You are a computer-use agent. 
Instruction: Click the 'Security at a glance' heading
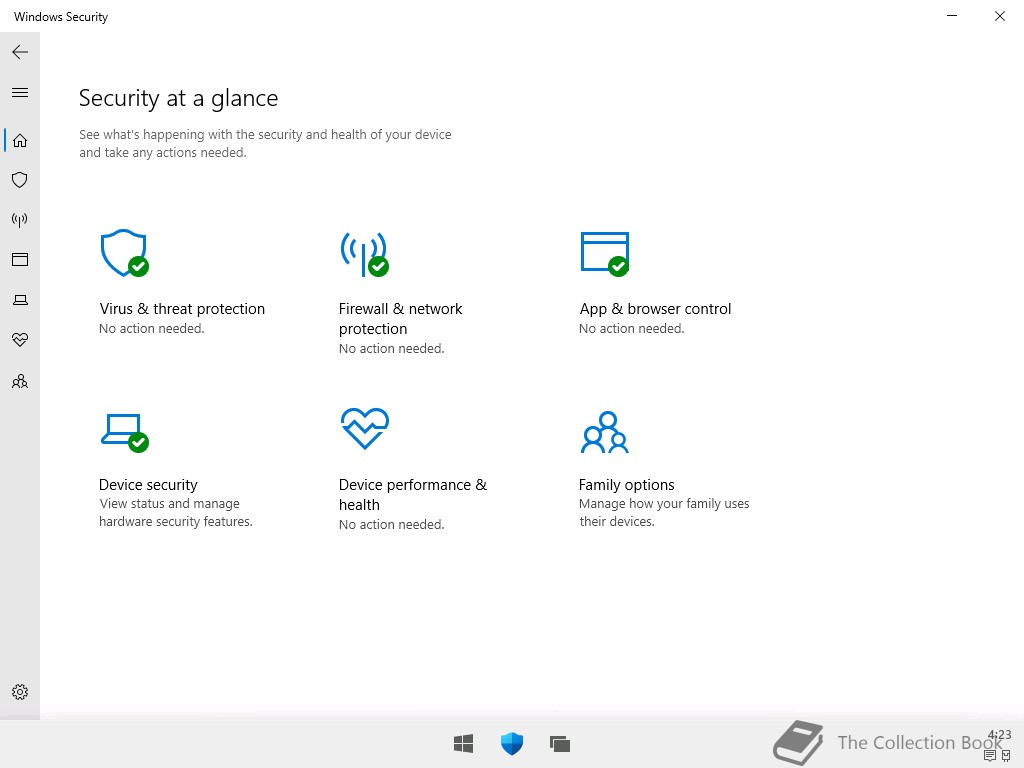(178, 98)
